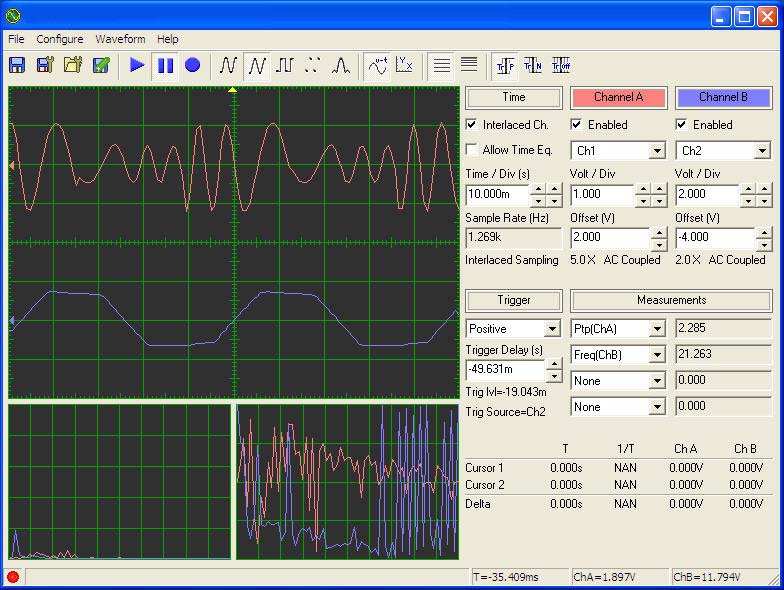This screenshot has width=784, height=590.
Task: Open the Freq(ChB) measurement dropdown
Action: pos(657,355)
